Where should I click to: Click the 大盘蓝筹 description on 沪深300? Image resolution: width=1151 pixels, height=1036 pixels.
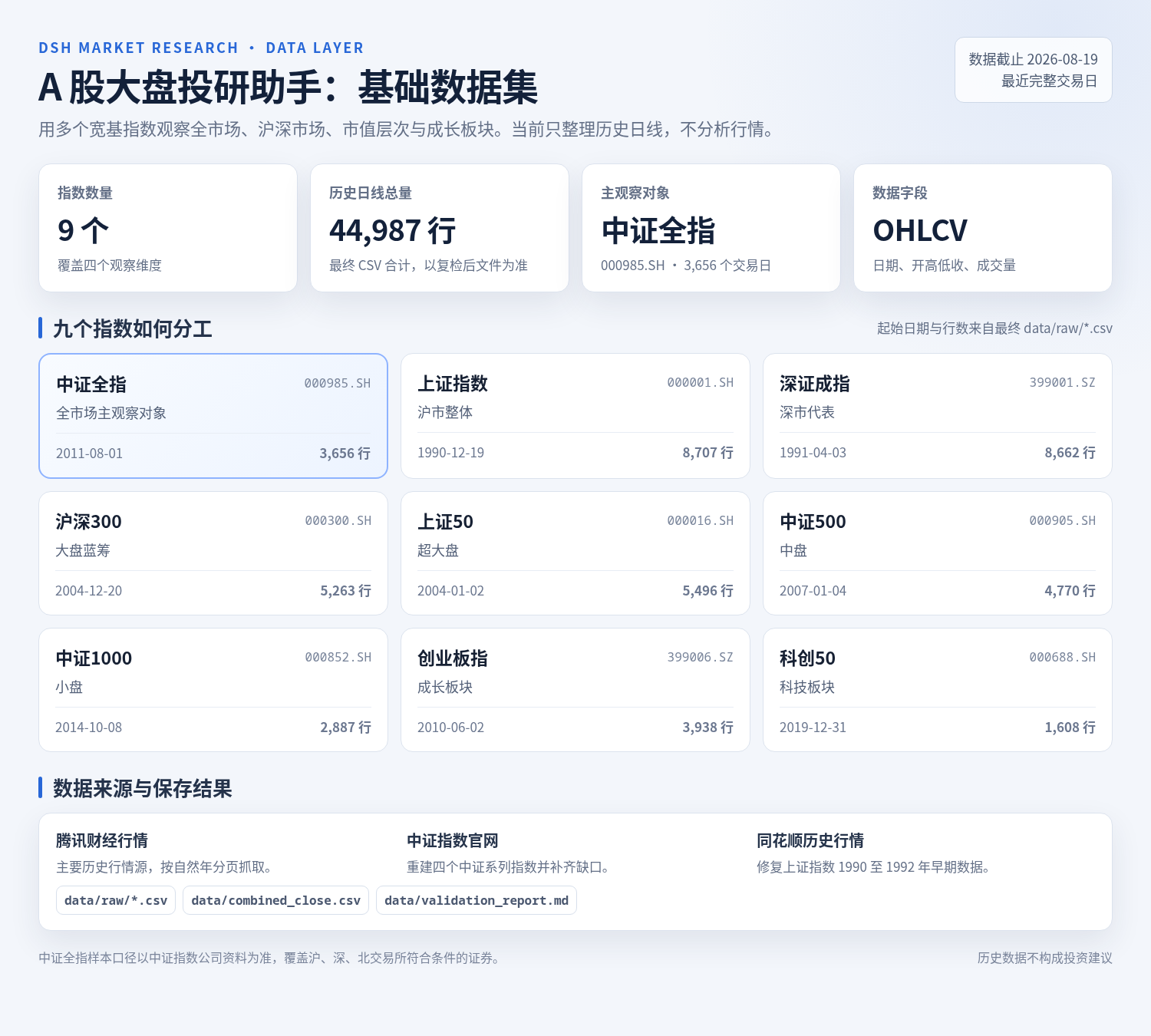pos(83,550)
